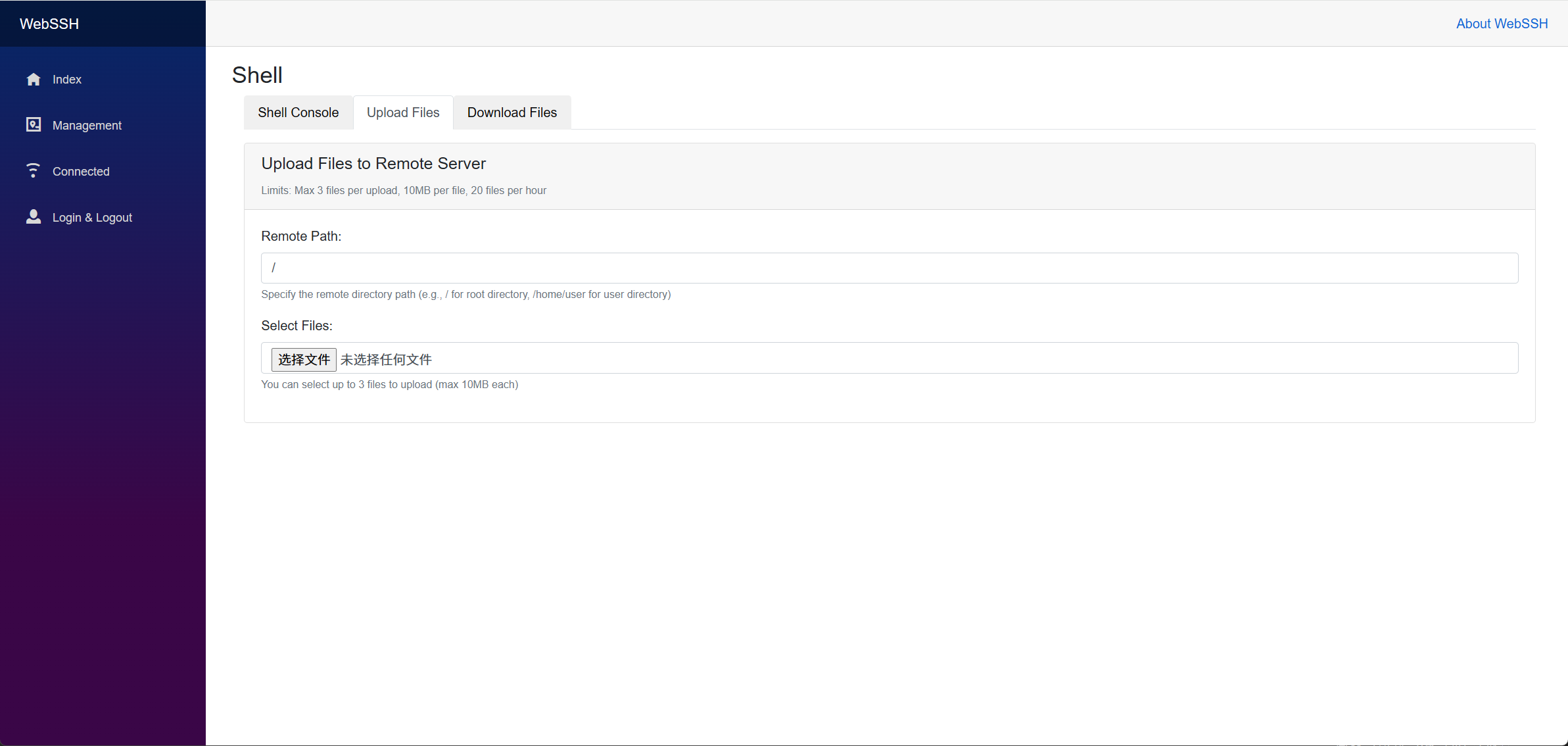The width and height of the screenshot is (1568, 746).
Task: Switch to the Download Files tab
Action: 511,112
